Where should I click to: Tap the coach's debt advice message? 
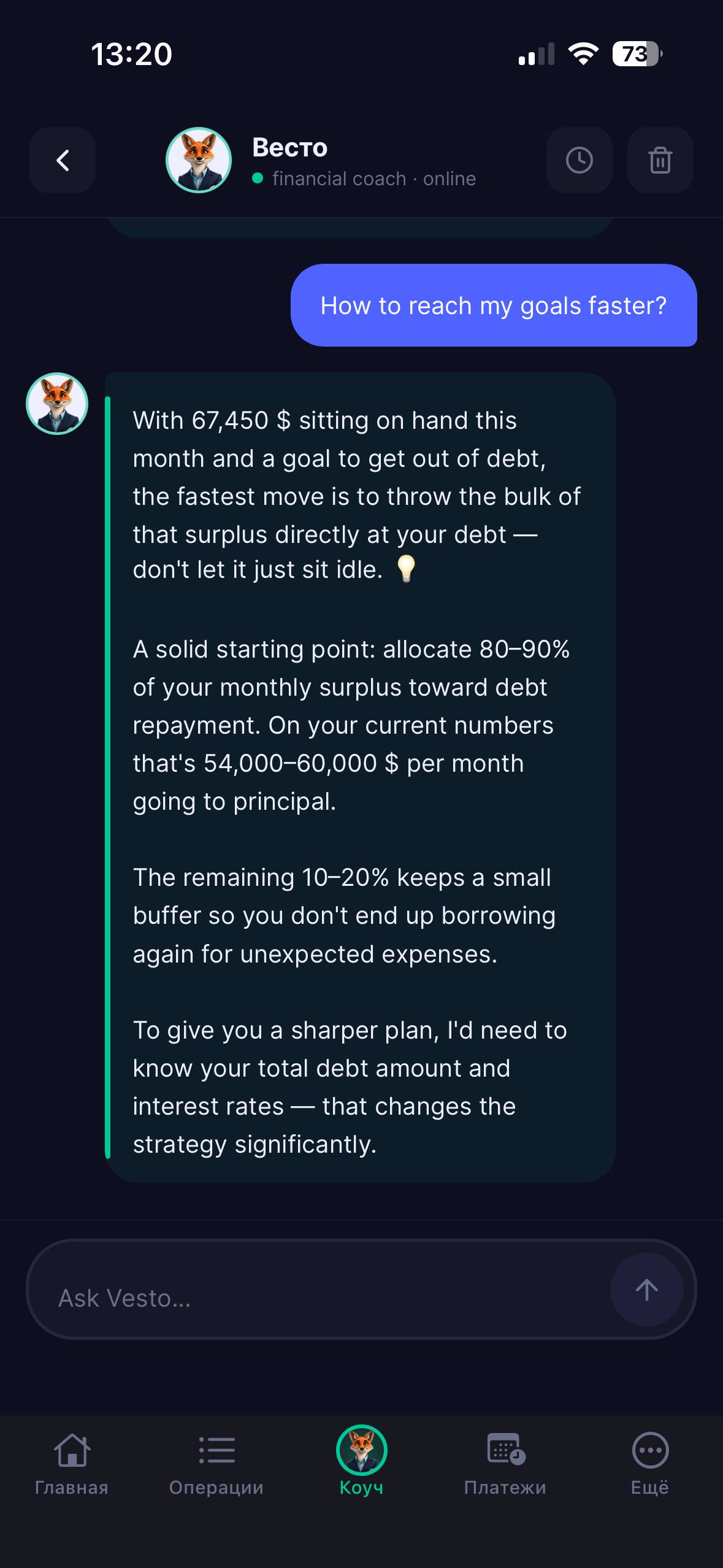[x=360, y=777]
